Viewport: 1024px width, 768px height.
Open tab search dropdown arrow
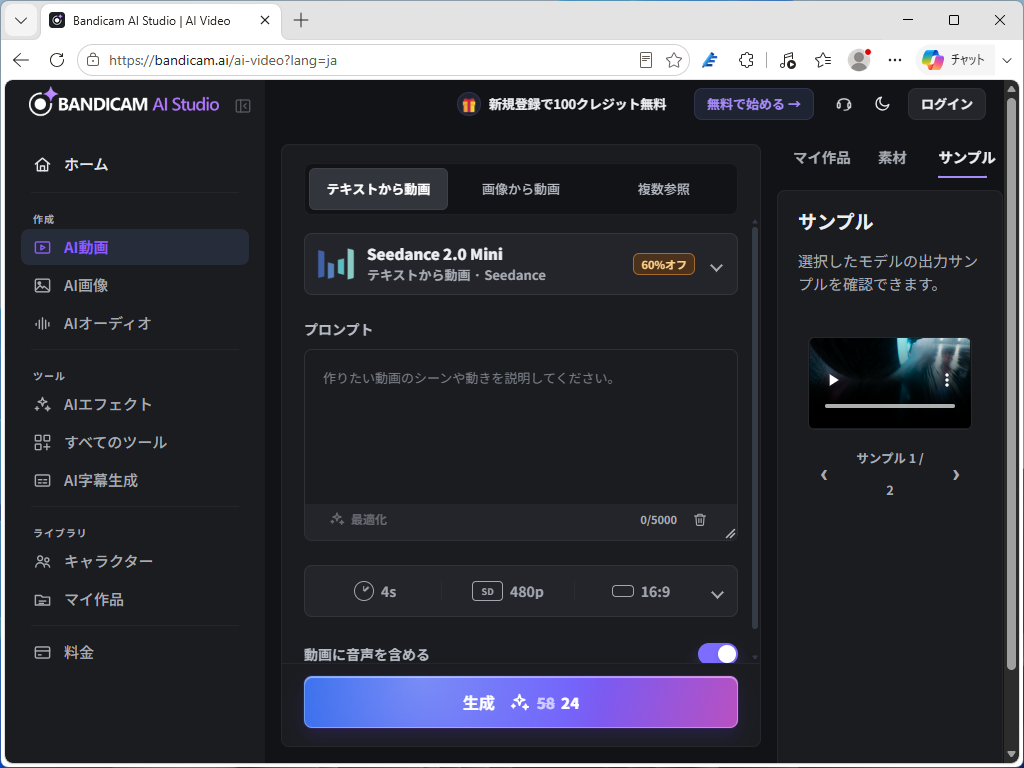point(21,20)
